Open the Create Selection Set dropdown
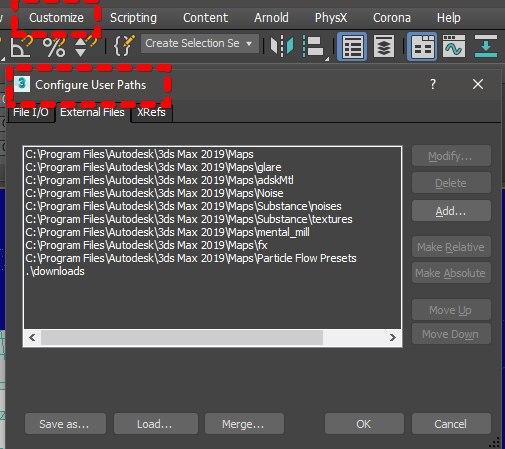This screenshot has width=505, height=449. point(200,44)
